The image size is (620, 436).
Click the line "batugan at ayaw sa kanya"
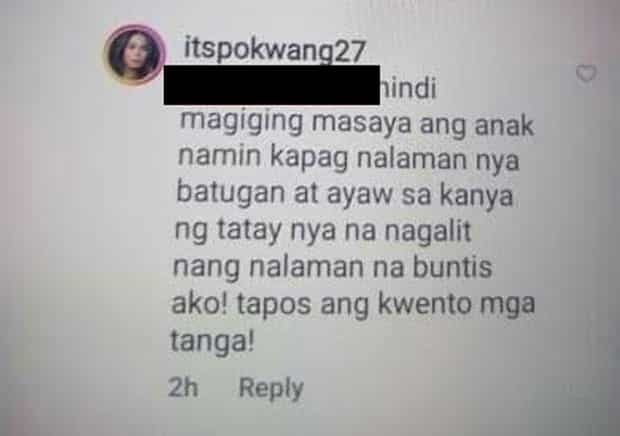coord(344,195)
